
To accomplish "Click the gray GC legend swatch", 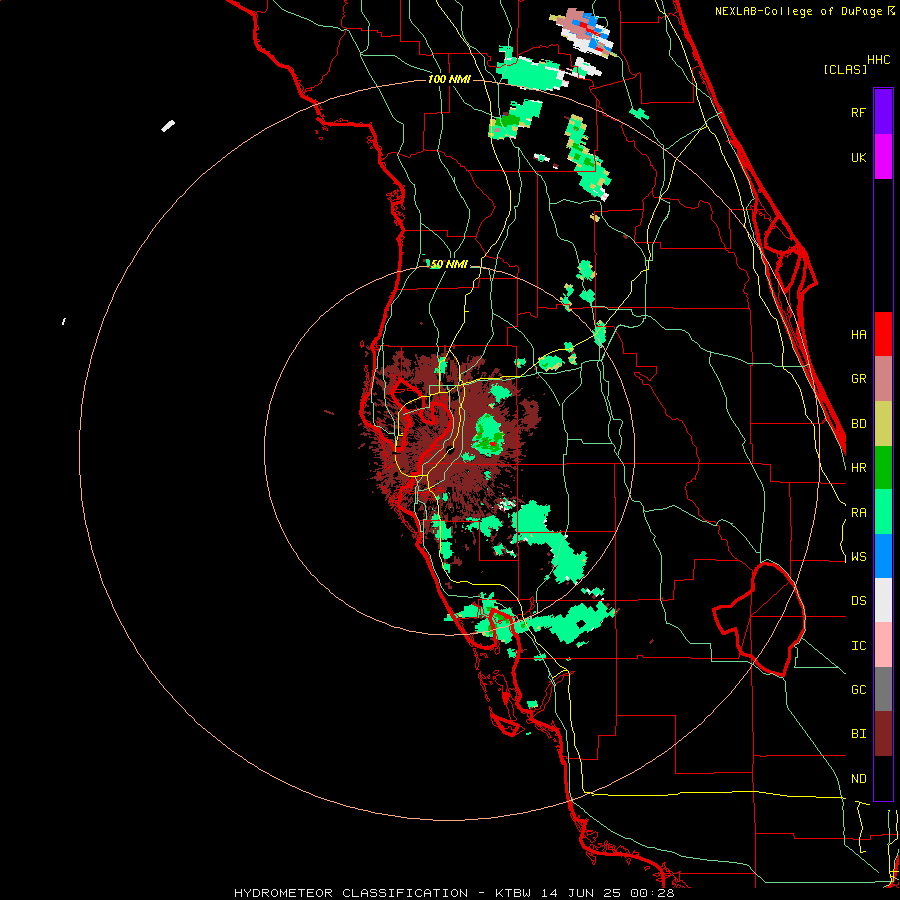I will point(883,689).
